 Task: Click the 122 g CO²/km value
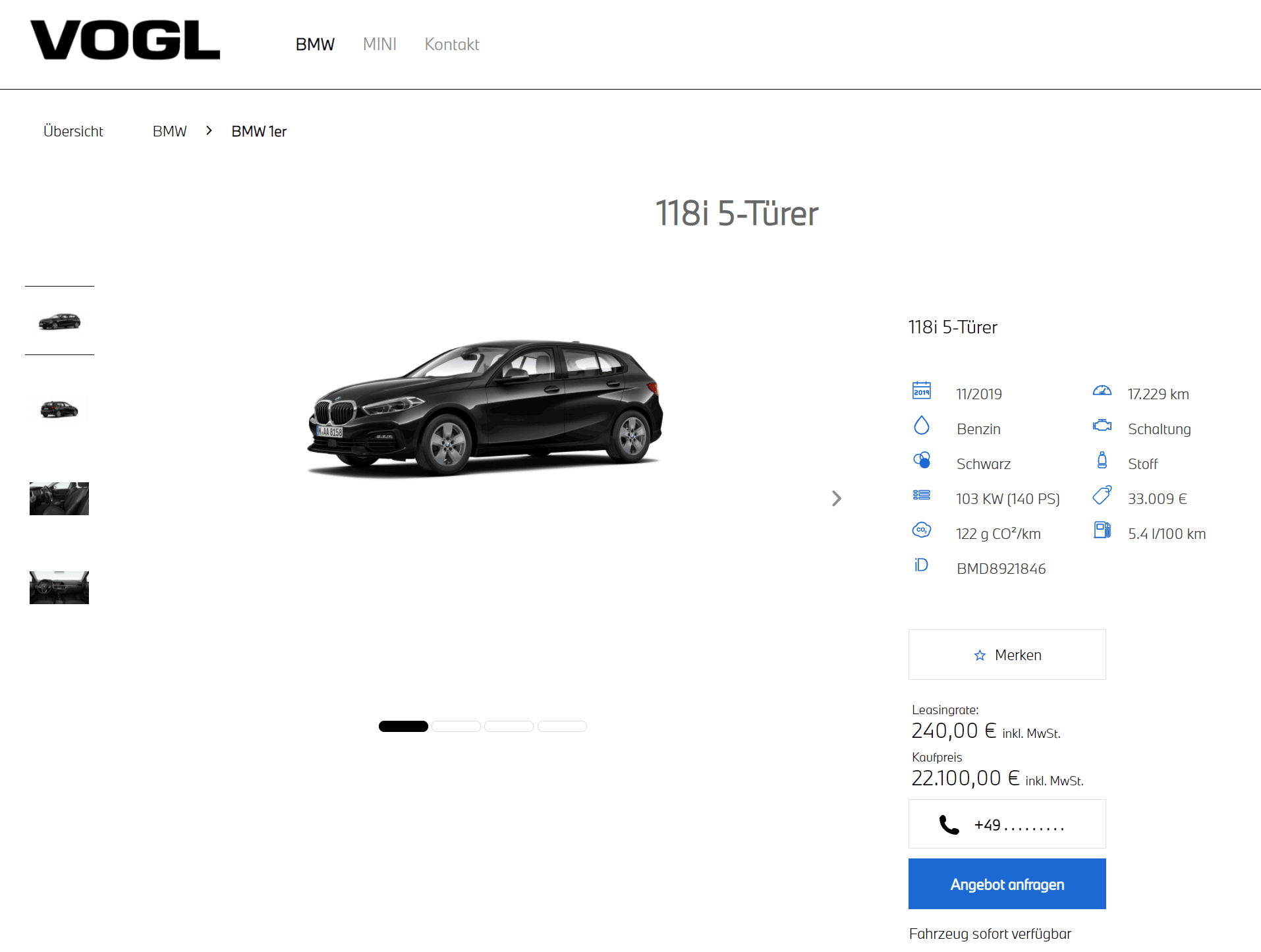(x=999, y=534)
